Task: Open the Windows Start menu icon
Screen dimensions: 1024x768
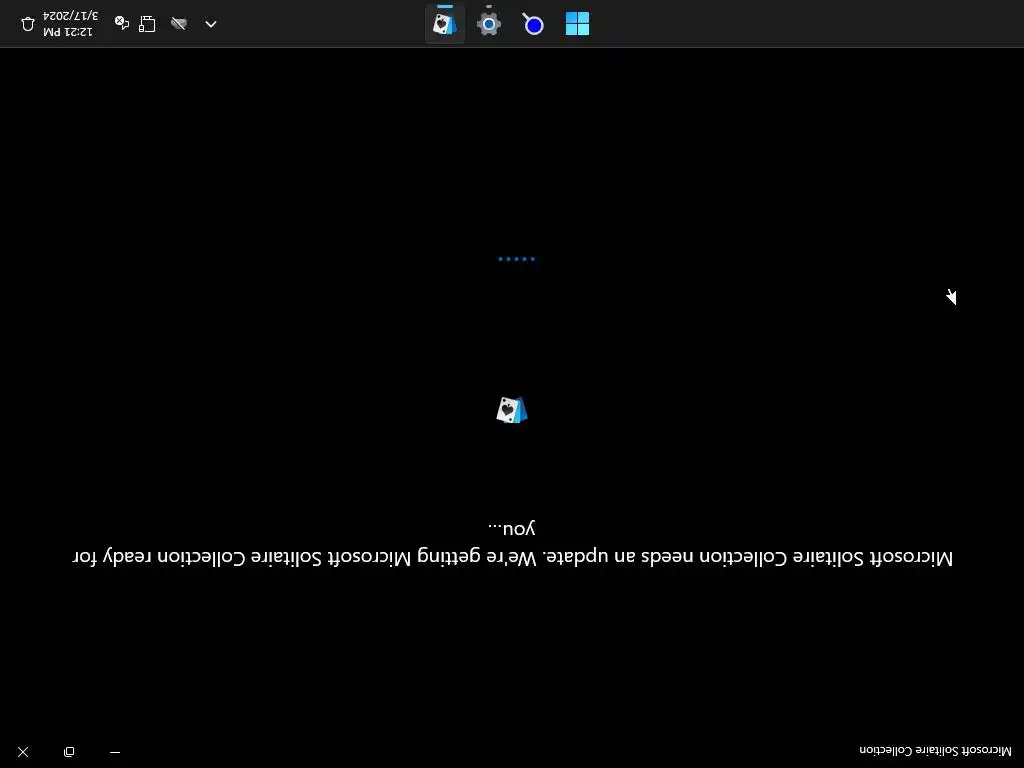Action: (577, 24)
